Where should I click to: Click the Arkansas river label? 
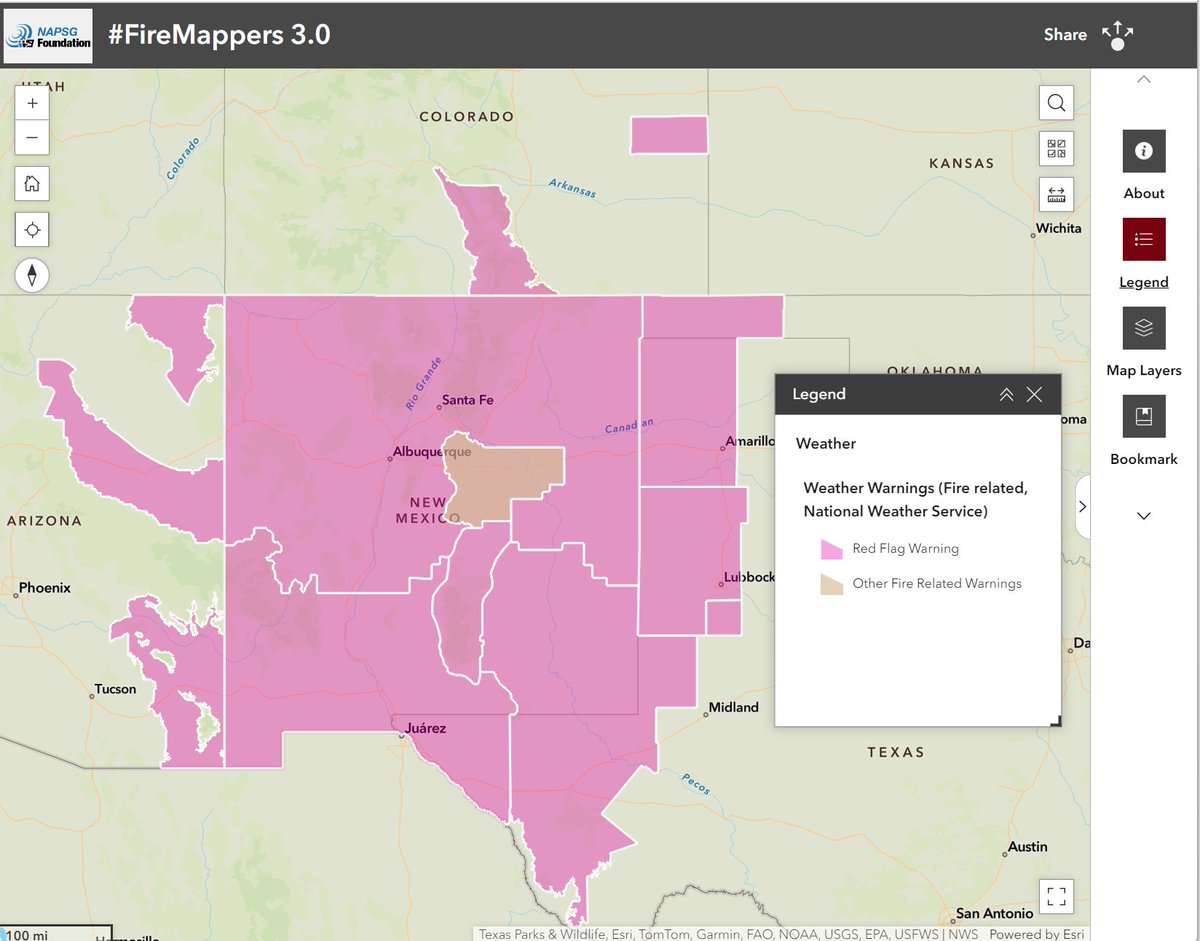572,187
